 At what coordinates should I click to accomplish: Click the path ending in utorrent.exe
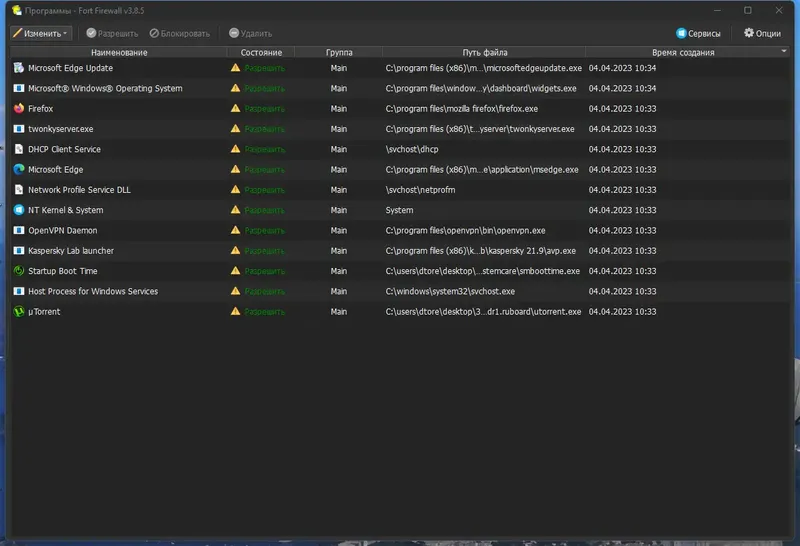tap(483, 311)
